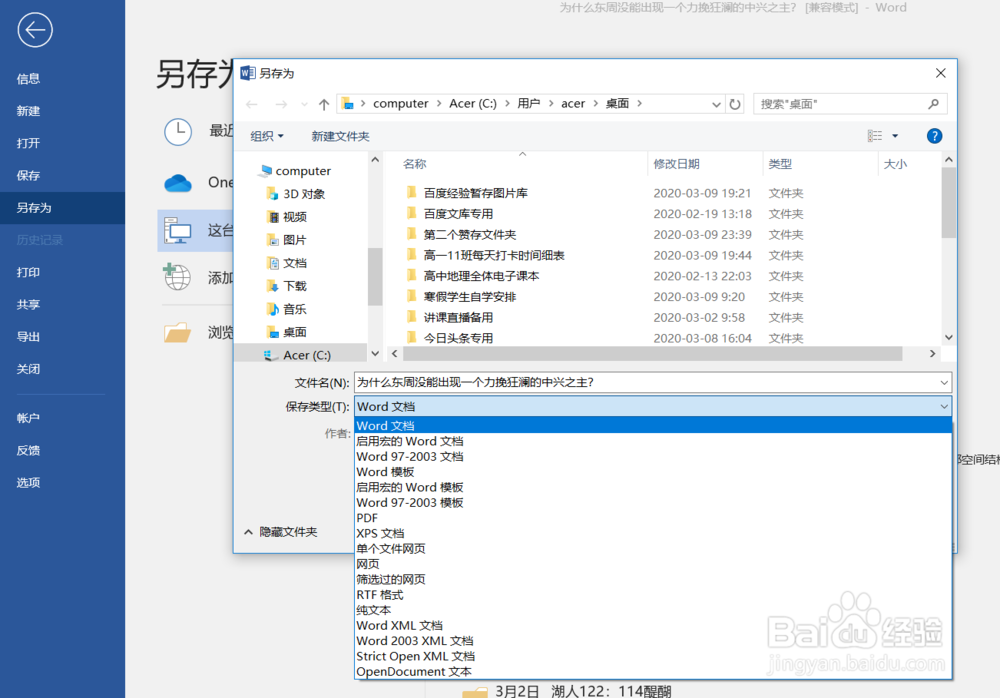Open the 组织 menu
This screenshot has height=698, width=1000.
point(267,136)
